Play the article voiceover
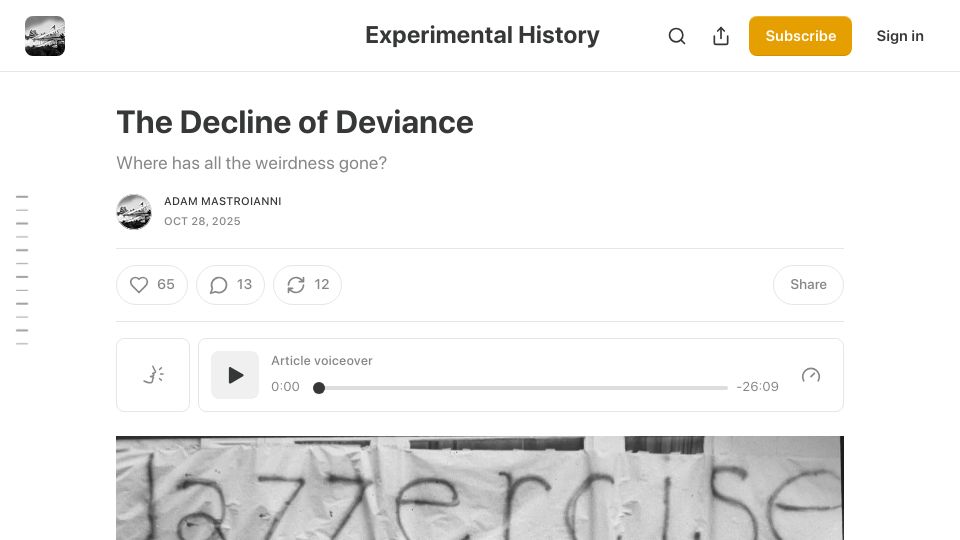 pyautogui.click(x=235, y=375)
